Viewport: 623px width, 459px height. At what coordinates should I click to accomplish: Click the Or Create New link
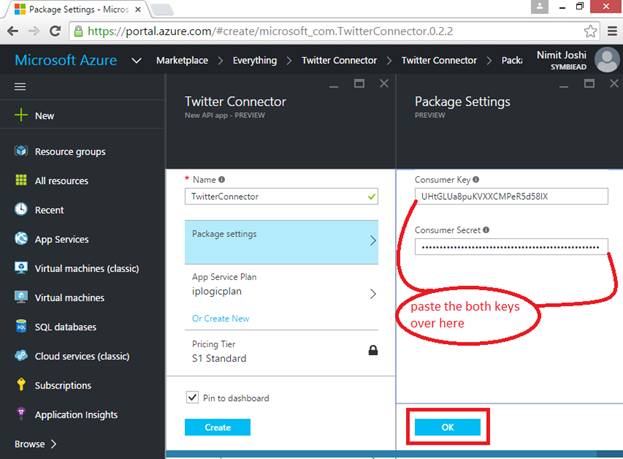[221, 318]
